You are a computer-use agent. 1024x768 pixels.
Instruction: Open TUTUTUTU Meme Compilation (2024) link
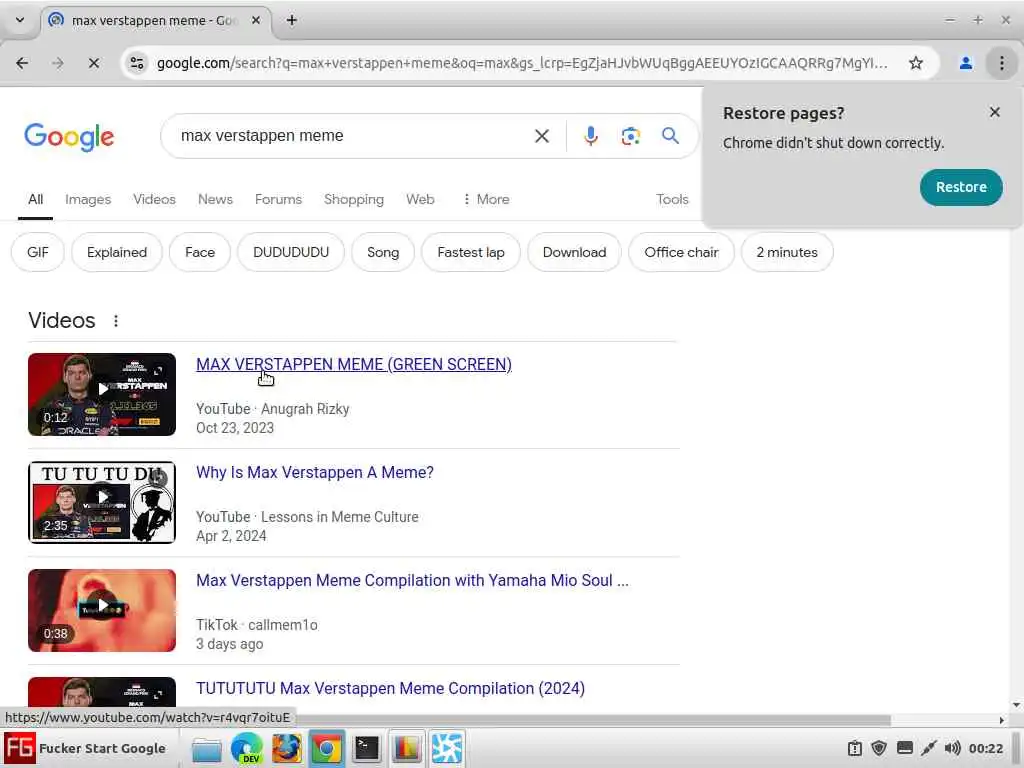(x=391, y=688)
